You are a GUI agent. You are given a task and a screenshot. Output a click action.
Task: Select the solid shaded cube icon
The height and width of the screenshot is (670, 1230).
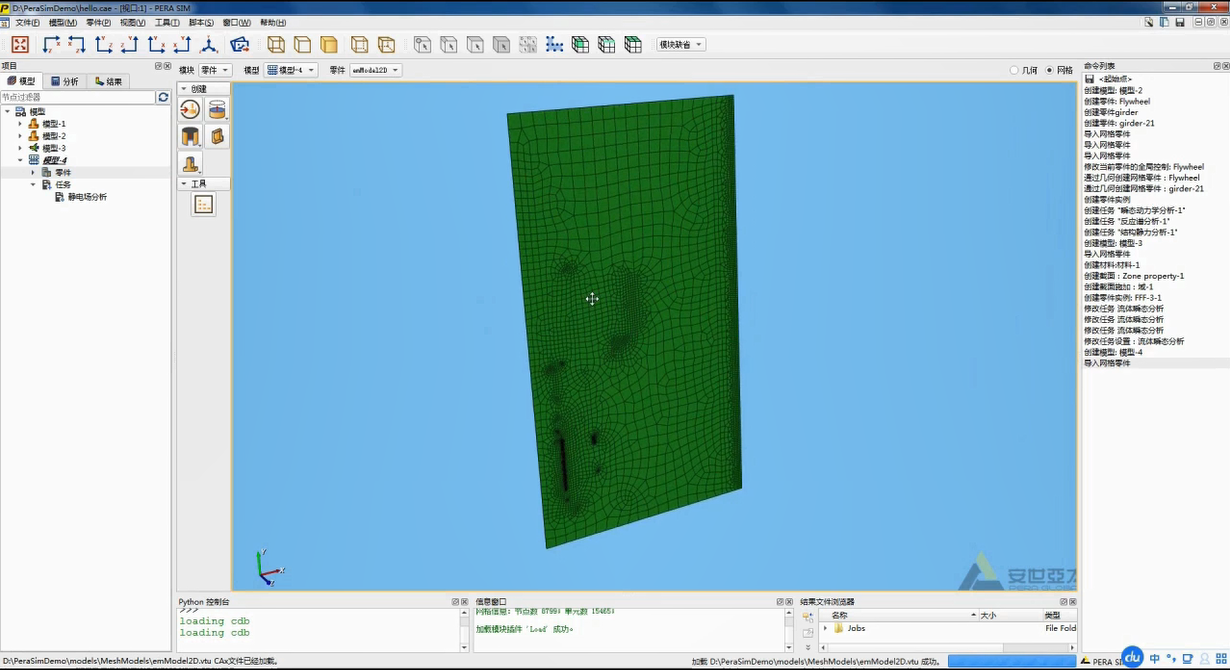click(328, 44)
